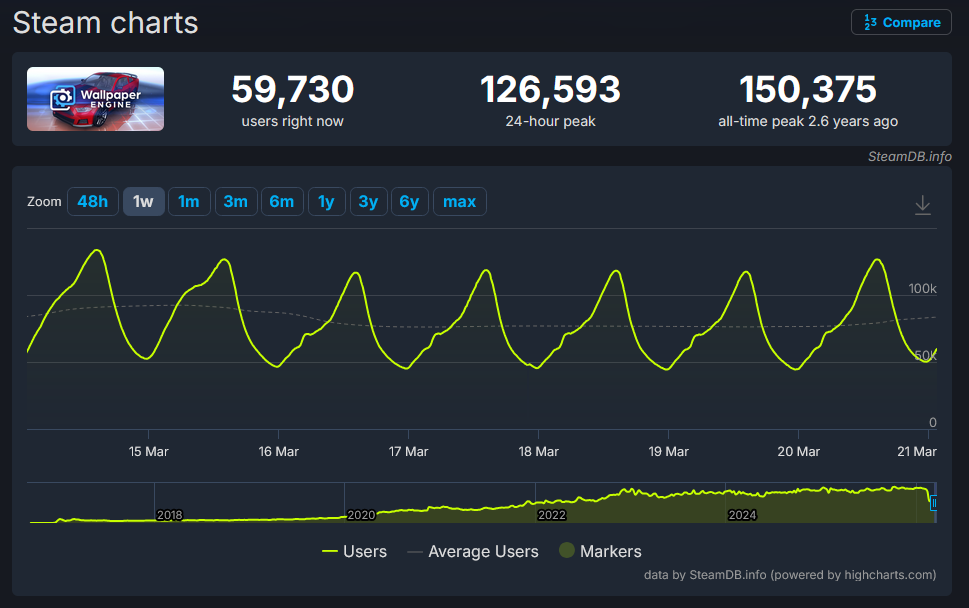Set chart zoom to 48h

tap(93, 201)
